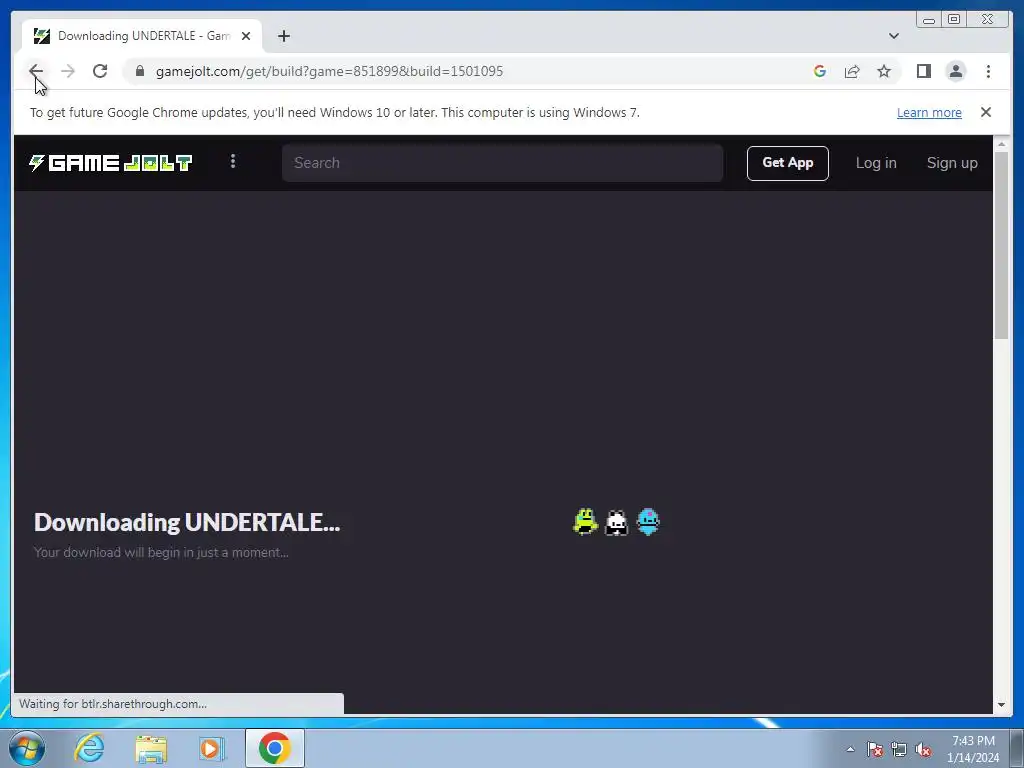This screenshot has height=768, width=1024.
Task: Bookmark this tab with star icon
Action: (x=884, y=71)
